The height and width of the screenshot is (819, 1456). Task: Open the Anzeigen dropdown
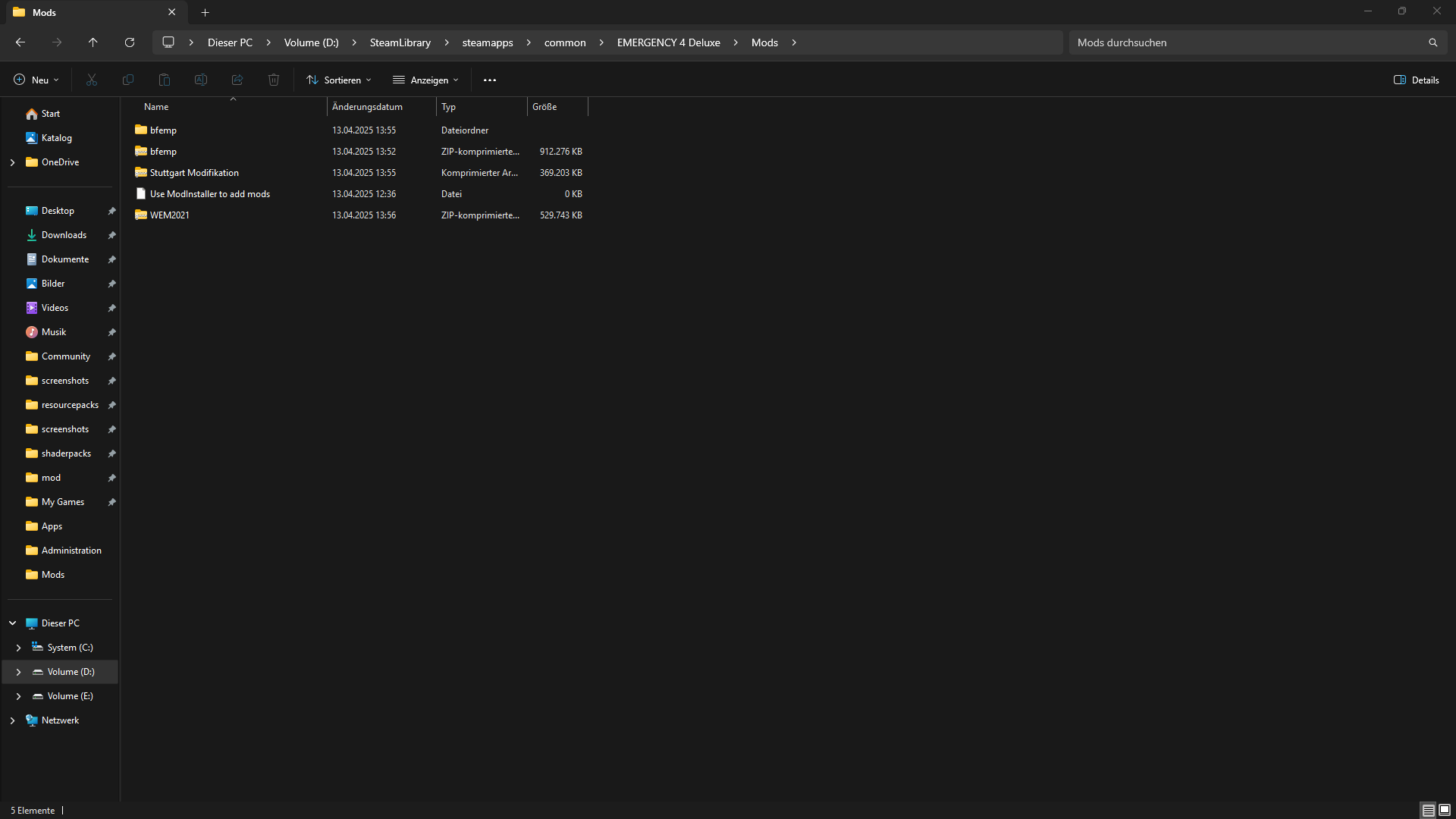point(425,80)
